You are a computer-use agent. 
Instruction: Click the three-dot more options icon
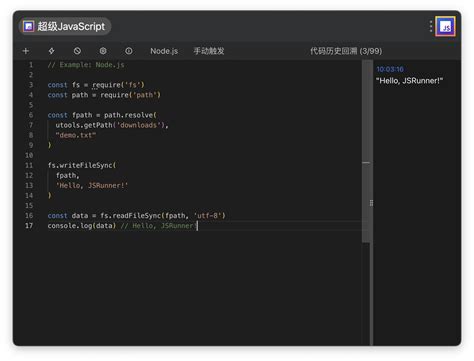(x=431, y=26)
